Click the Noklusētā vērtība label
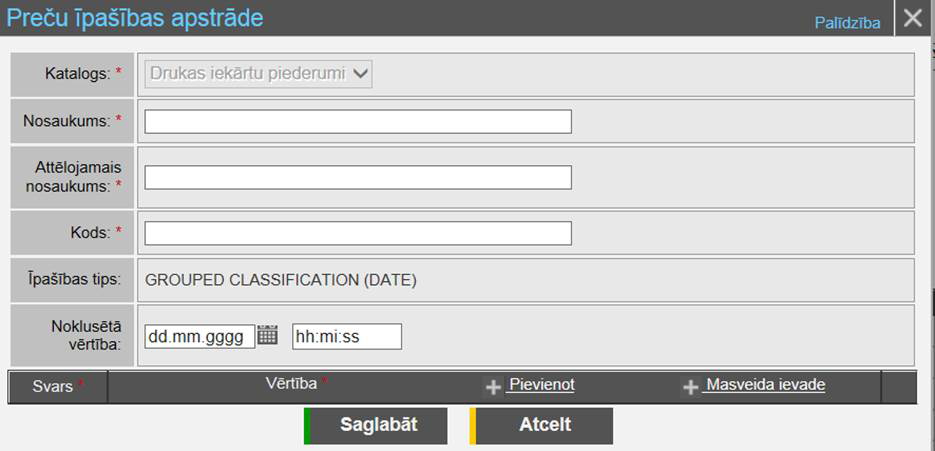The height and width of the screenshot is (451, 935). (x=84, y=335)
